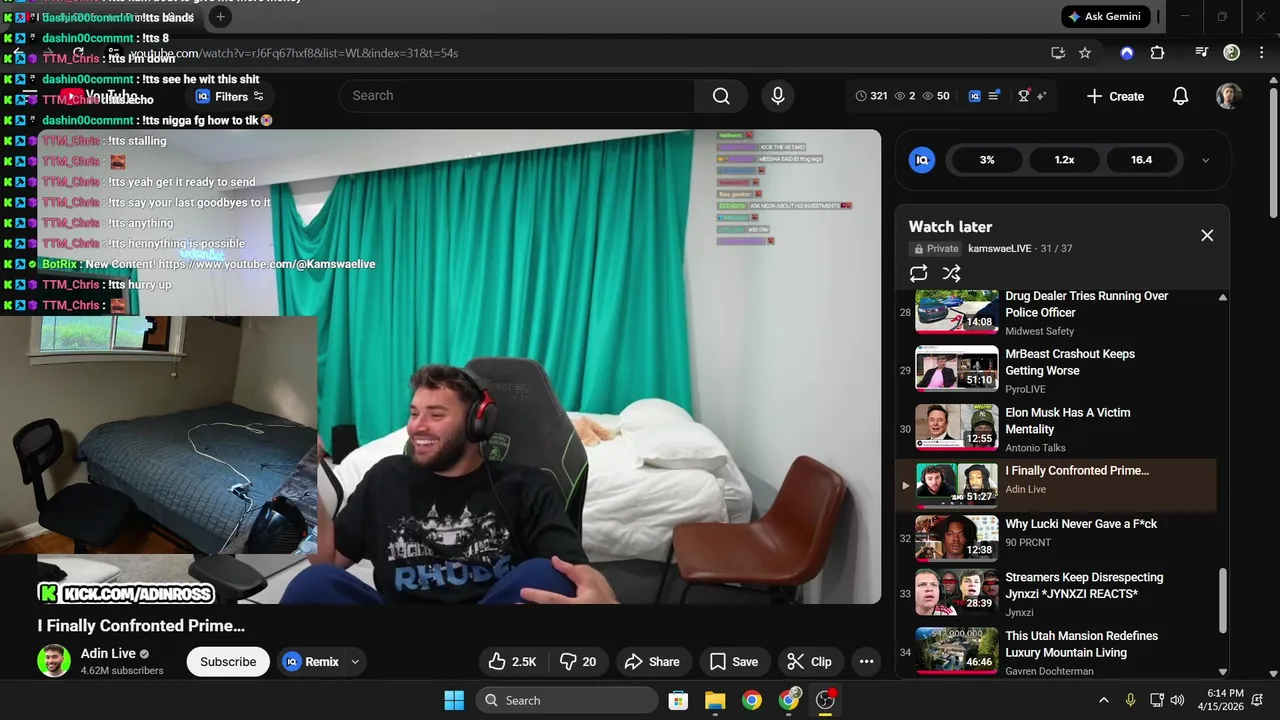Dislike the video (20)
This screenshot has height=720, width=1280.
578,662
